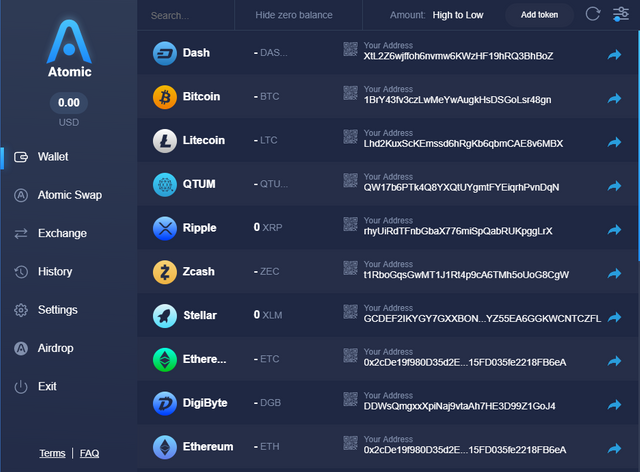Select the Dash address XtL2Z6wjf...

click(458, 56)
